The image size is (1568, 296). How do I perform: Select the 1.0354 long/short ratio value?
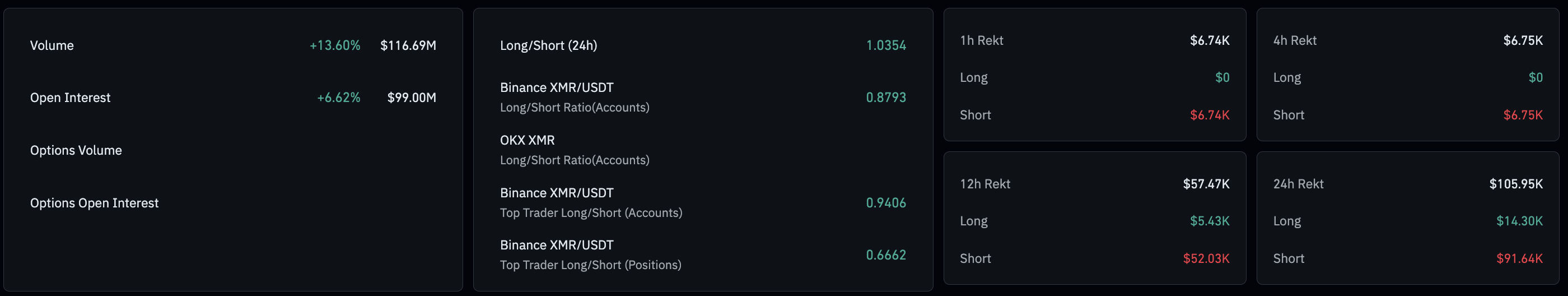(886, 45)
